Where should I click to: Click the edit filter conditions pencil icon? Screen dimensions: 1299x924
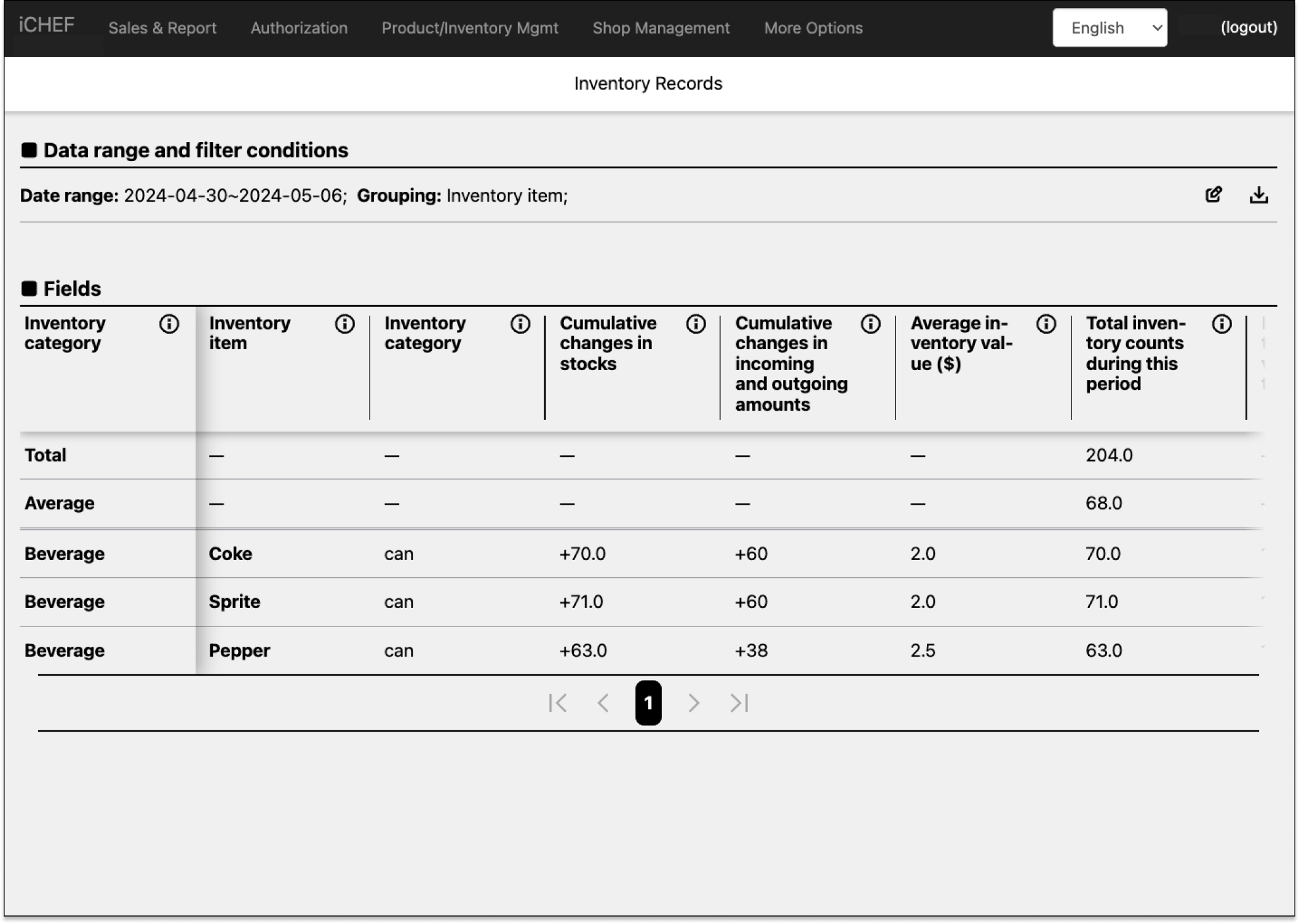(1213, 195)
